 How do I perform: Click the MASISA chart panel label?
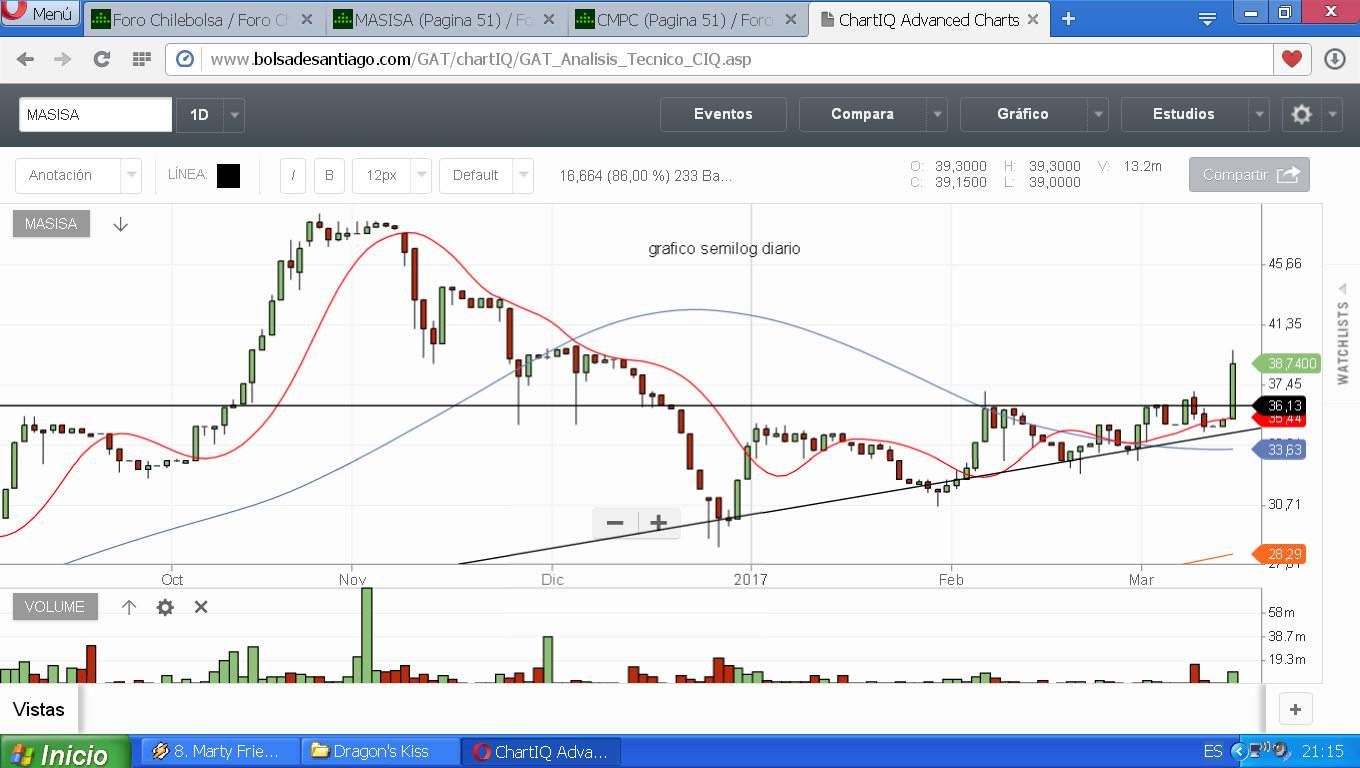(x=51, y=224)
